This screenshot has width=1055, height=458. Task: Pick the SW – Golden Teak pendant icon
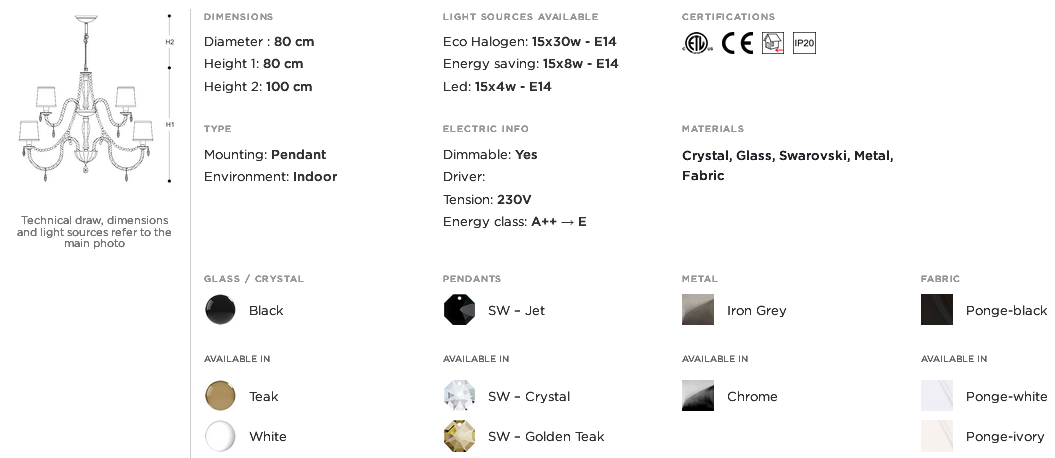point(459,436)
